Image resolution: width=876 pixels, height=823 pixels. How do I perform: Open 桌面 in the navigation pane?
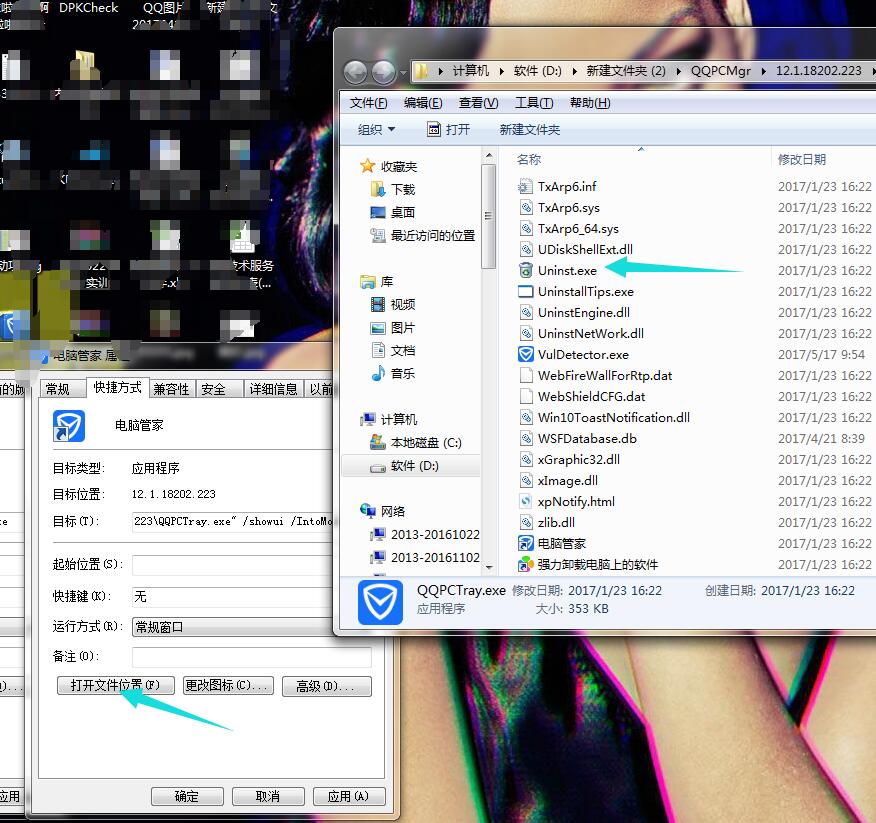(392, 212)
